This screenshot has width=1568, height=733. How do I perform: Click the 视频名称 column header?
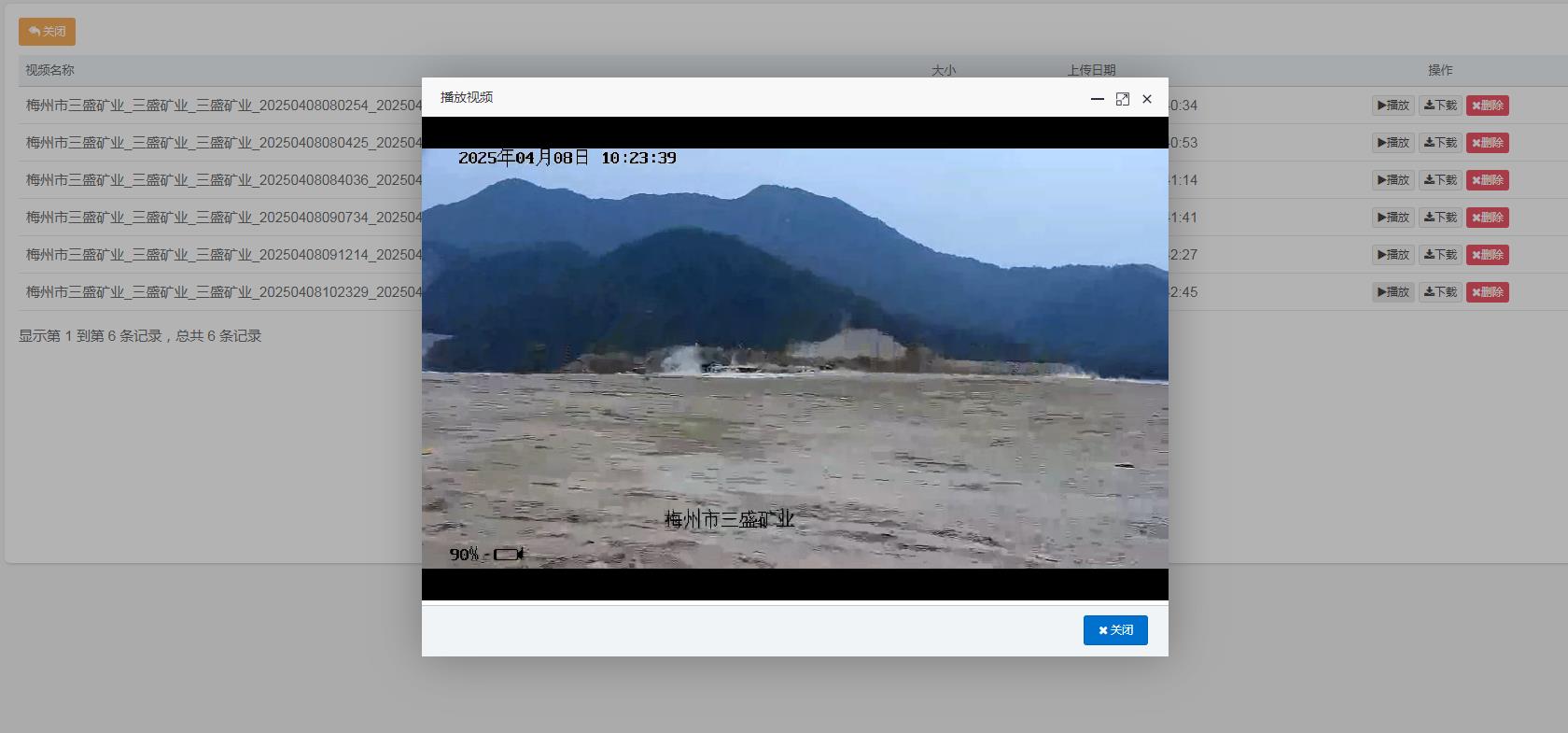[49, 70]
